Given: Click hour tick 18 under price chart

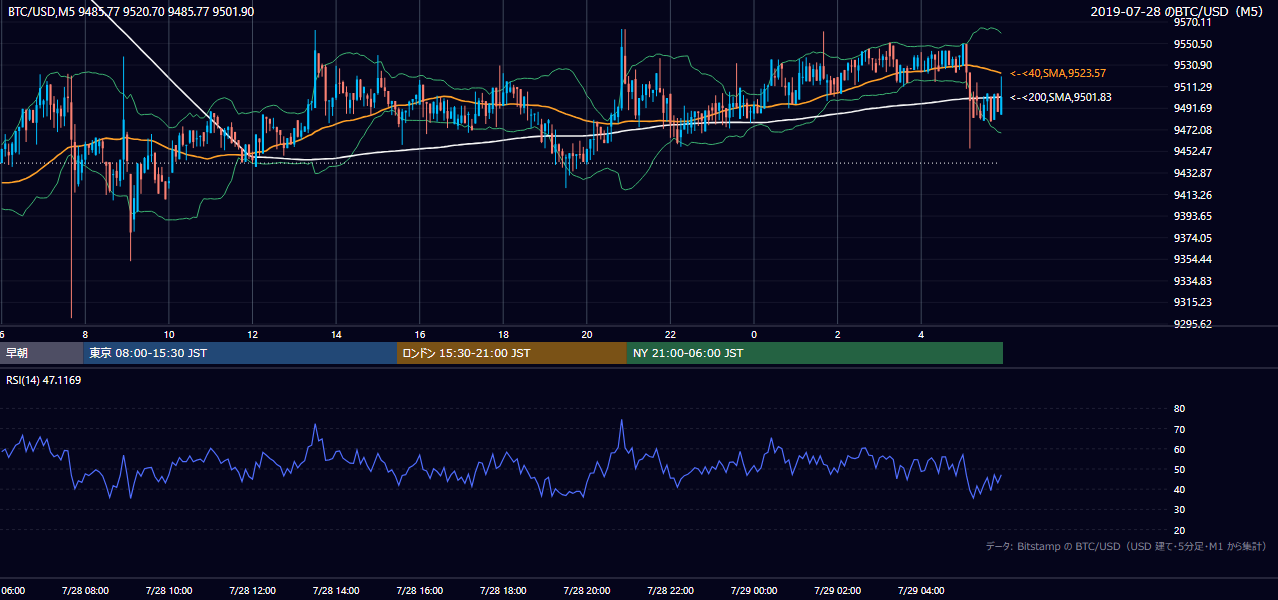Looking at the screenshot, I should pos(503,335).
